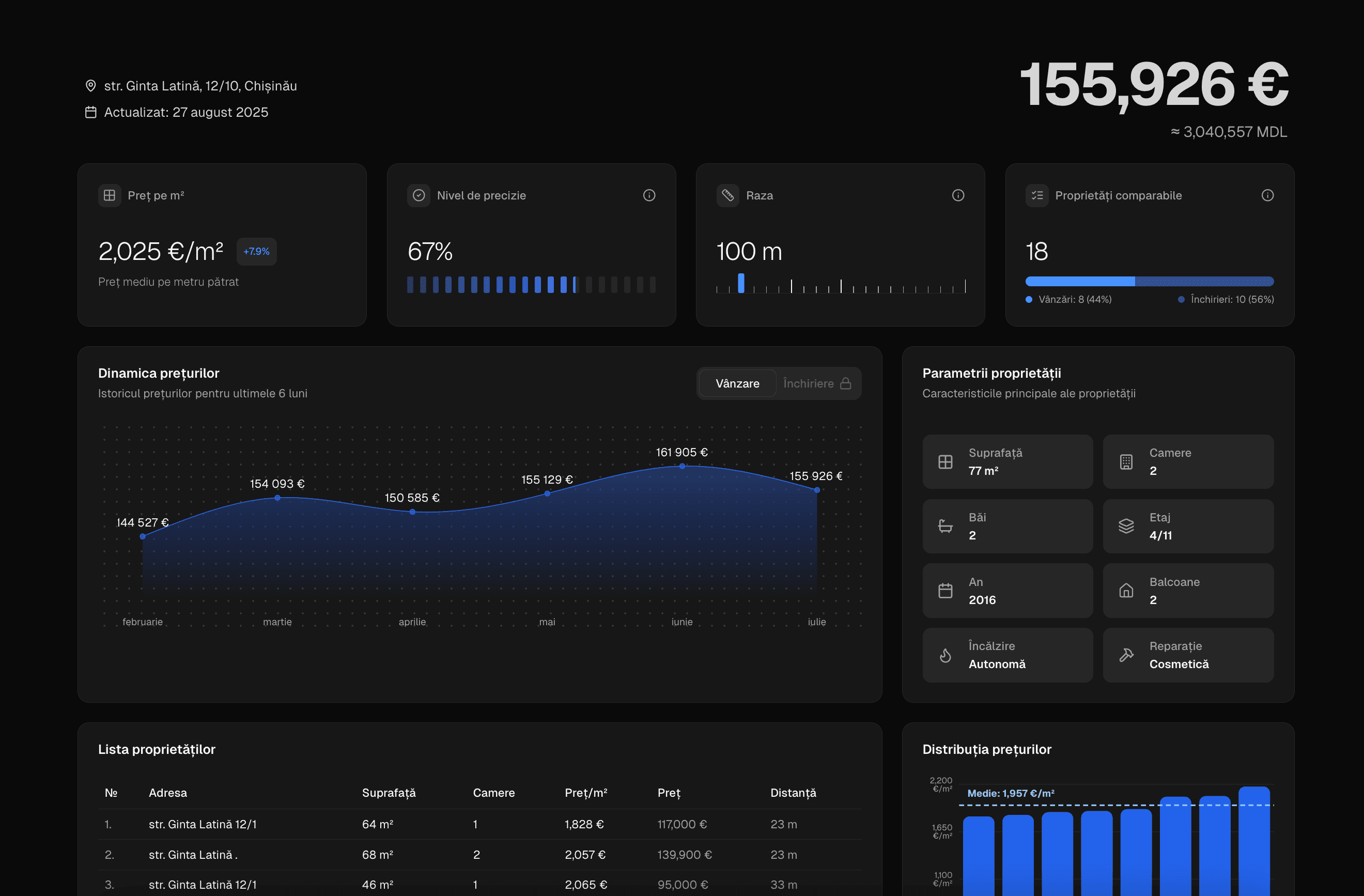The width and height of the screenshot is (1364, 896).
Task: Click the layers icon for Etaj
Action: coord(1126,526)
